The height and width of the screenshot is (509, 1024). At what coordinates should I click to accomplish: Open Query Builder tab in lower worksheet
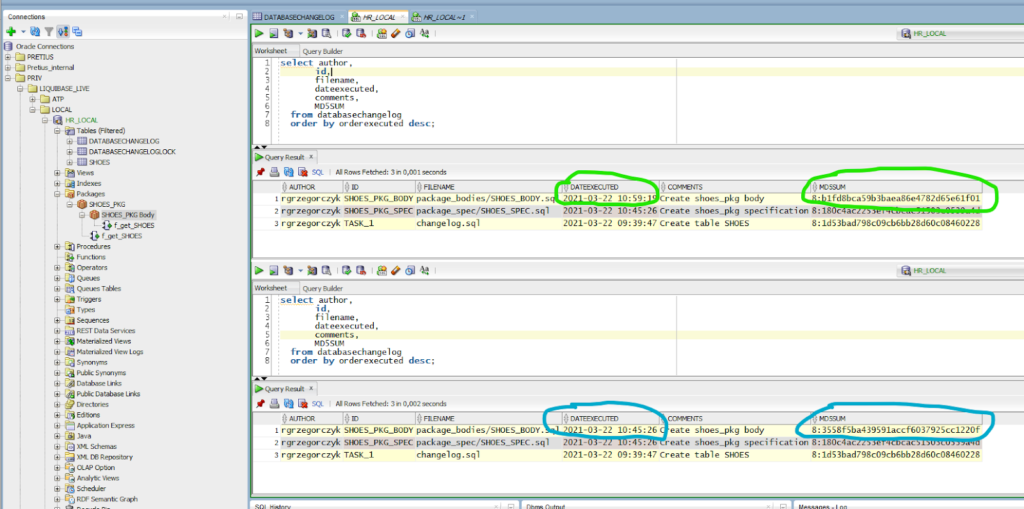coord(323,288)
